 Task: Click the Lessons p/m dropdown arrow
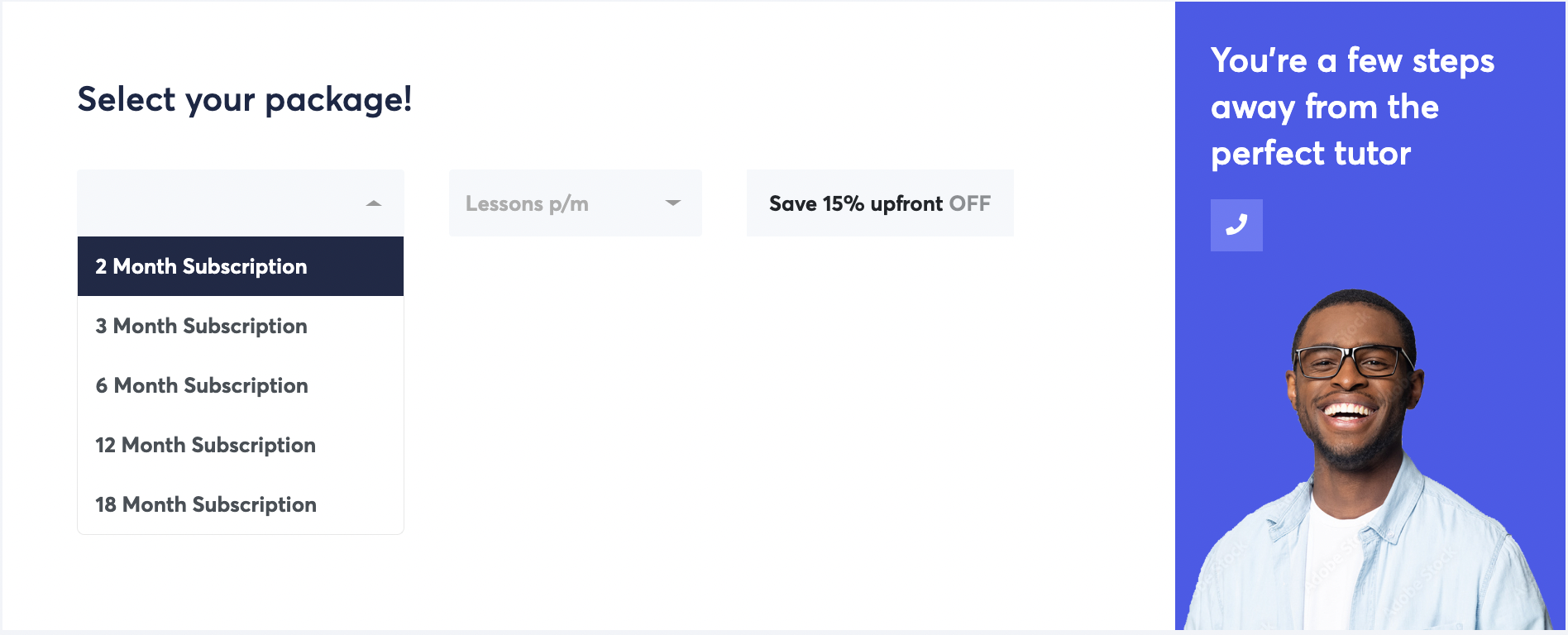(673, 203)
